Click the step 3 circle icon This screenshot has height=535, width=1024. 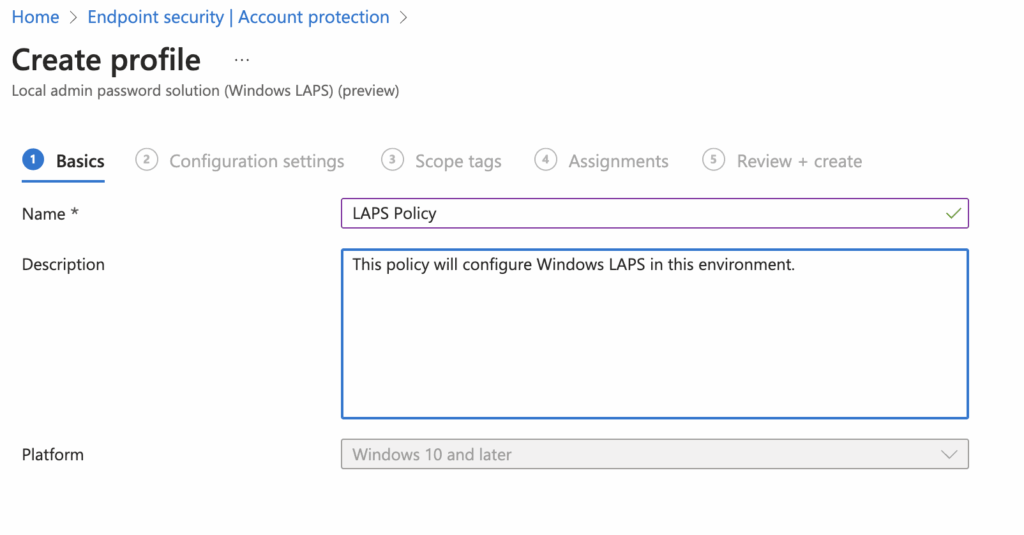click(x=393, y=160)
